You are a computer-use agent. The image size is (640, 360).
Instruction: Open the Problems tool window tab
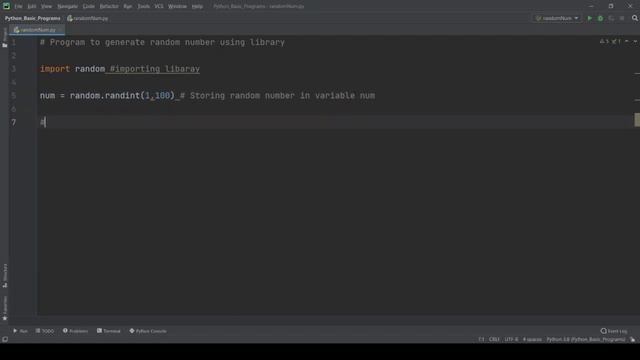click(x=75, y=331)
